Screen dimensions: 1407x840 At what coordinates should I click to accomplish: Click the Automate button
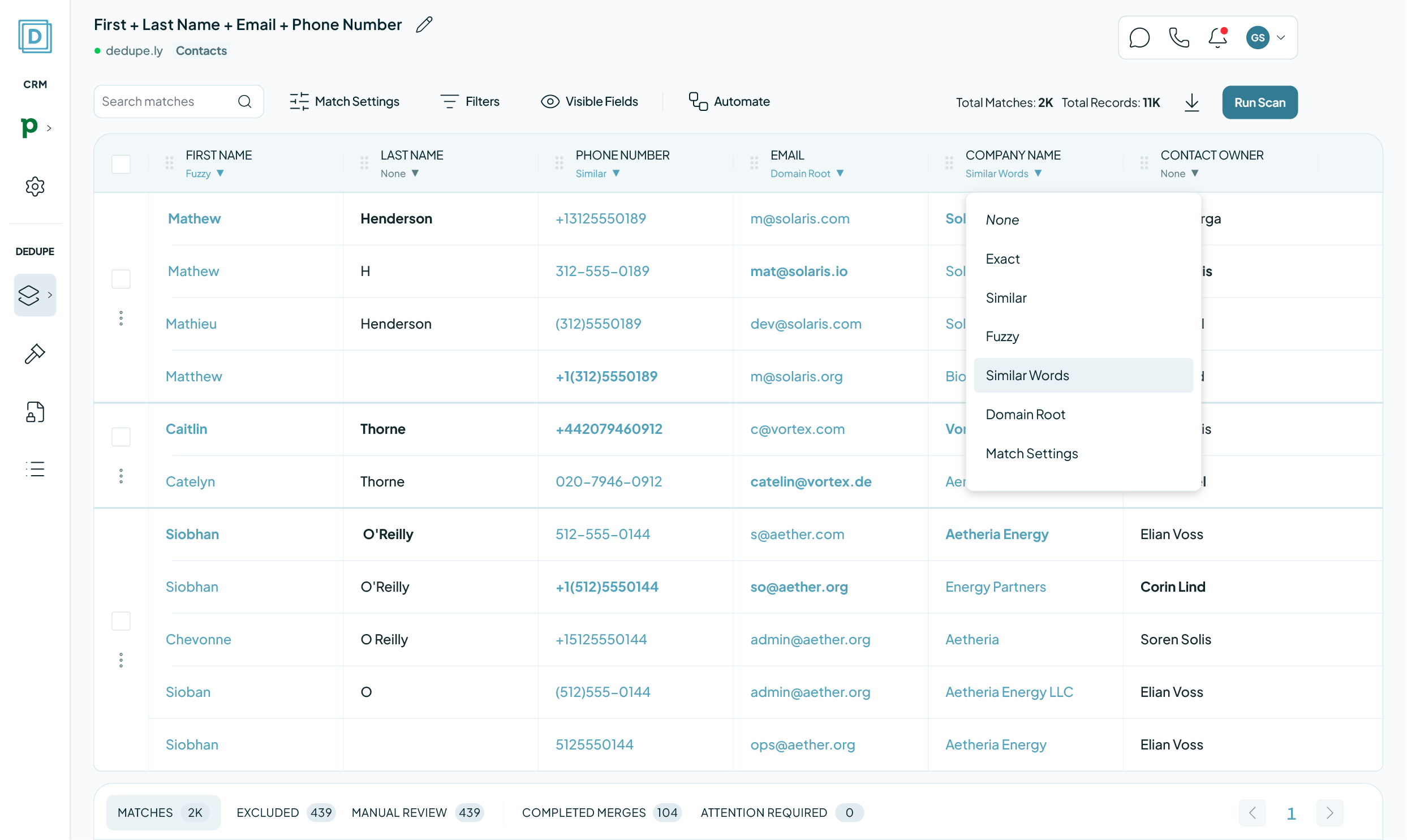pyautogui.click(x=729, y=101)
